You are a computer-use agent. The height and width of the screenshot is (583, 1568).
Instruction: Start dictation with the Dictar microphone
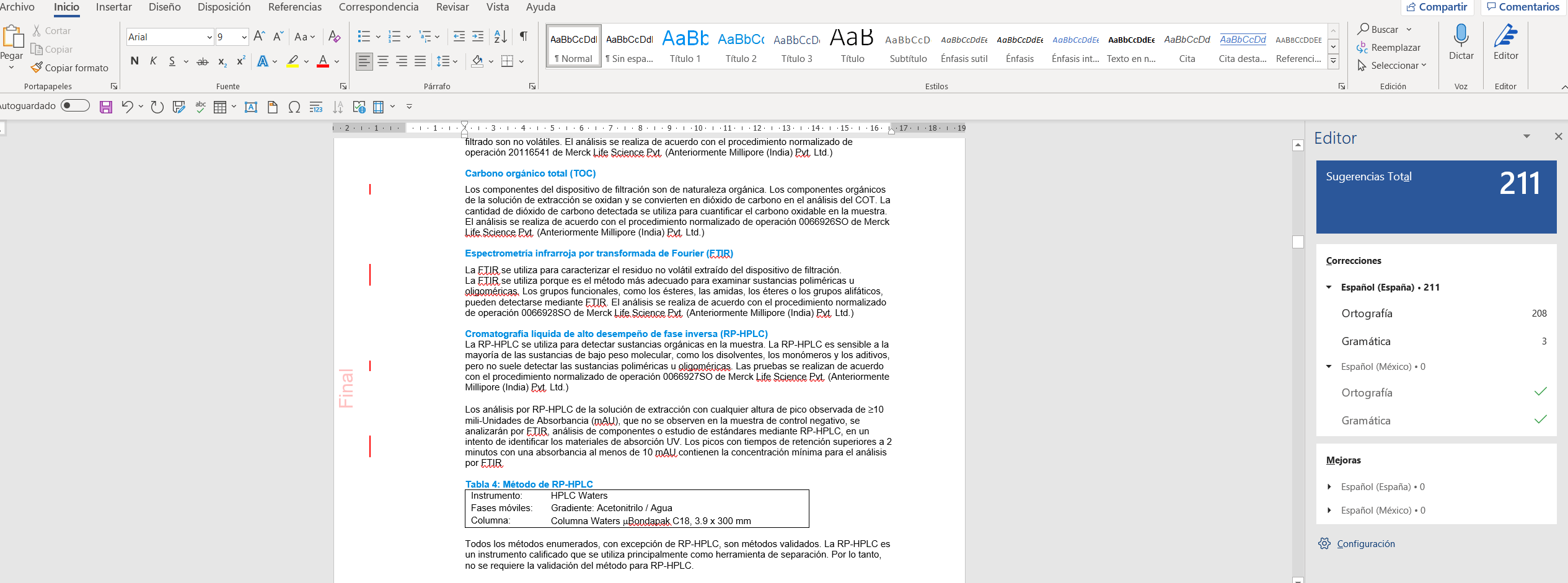[x=1461, y=42]
